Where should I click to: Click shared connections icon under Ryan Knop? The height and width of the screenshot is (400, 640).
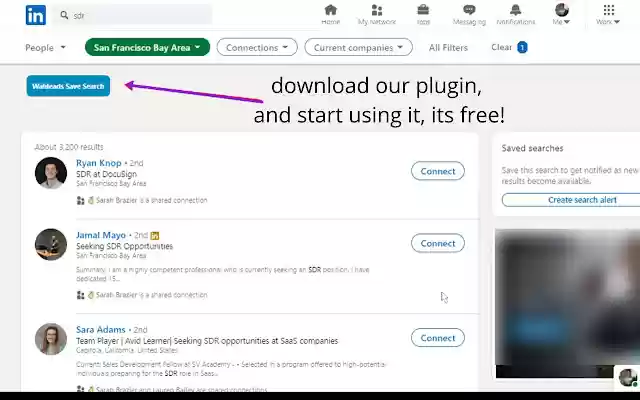pos(80,200)
